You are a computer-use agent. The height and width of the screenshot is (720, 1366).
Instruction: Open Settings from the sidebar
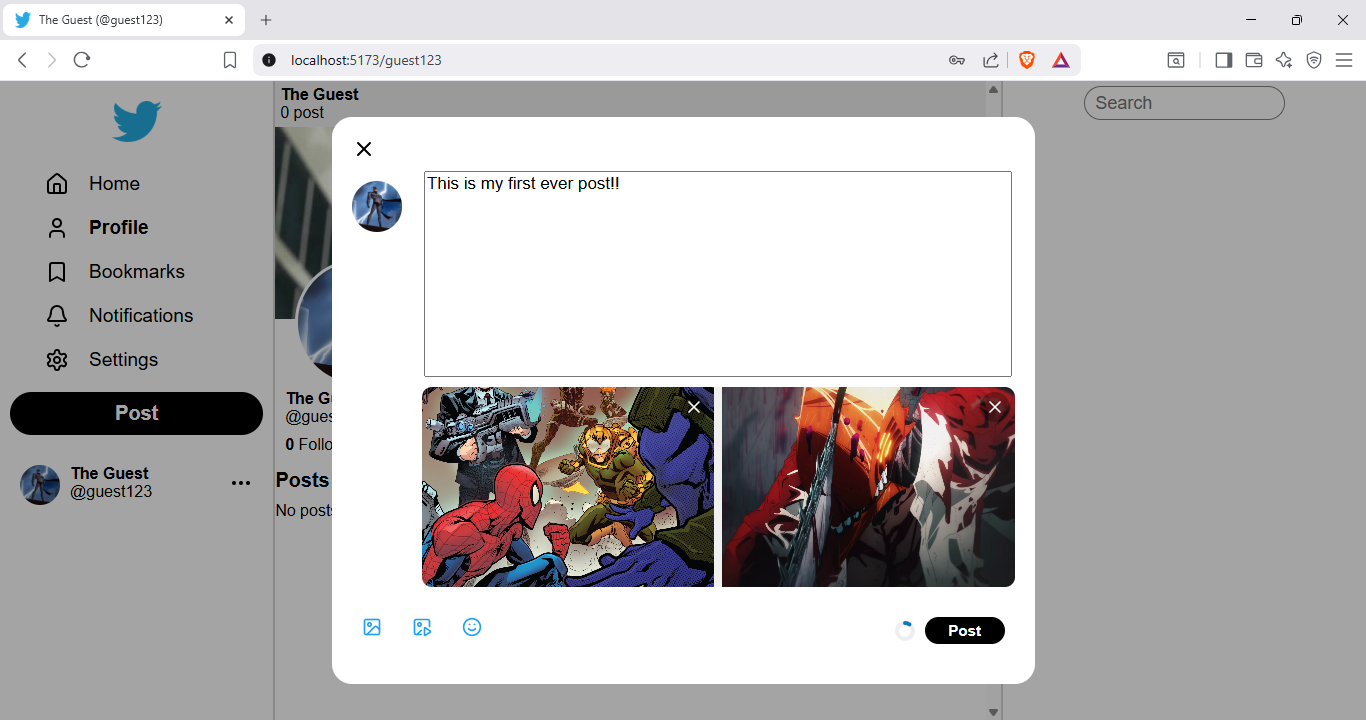coord(123,360)
